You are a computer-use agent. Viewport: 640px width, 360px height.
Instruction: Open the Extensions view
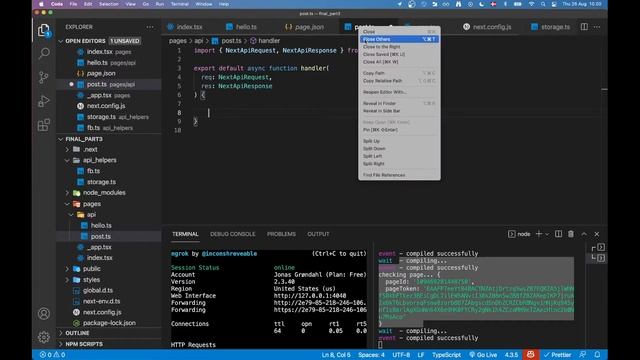(x=44, y=125)
